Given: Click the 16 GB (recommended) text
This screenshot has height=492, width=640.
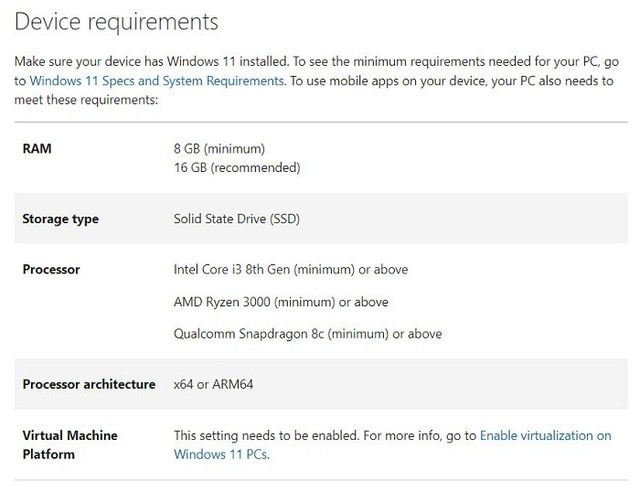Looking at the screenshot, I should tap(237, 167).
